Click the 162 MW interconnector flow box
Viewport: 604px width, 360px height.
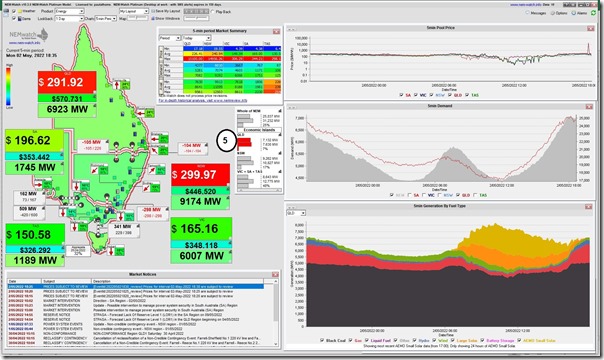click(x=29, y=197)
